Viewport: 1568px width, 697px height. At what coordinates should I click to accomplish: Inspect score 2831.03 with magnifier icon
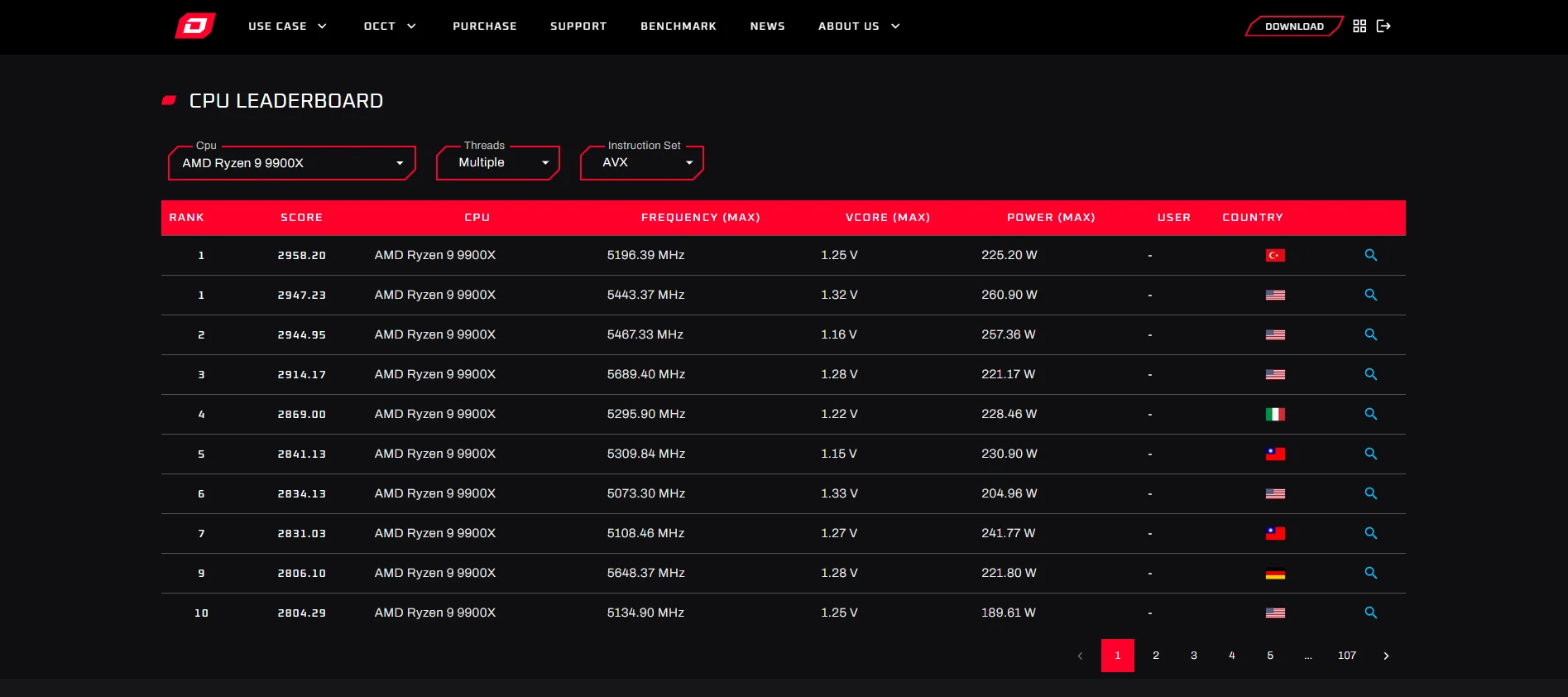1371,533
